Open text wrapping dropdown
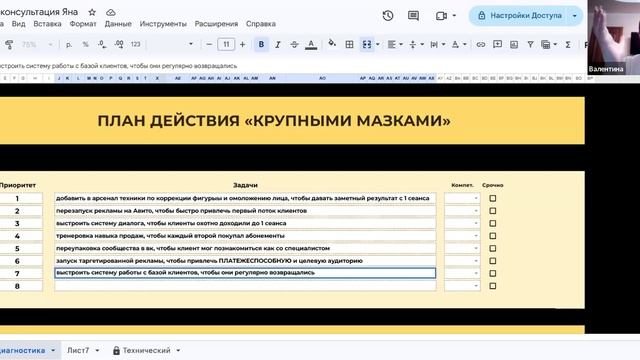This screenshot has width=640, height=360. click(437, 44)
